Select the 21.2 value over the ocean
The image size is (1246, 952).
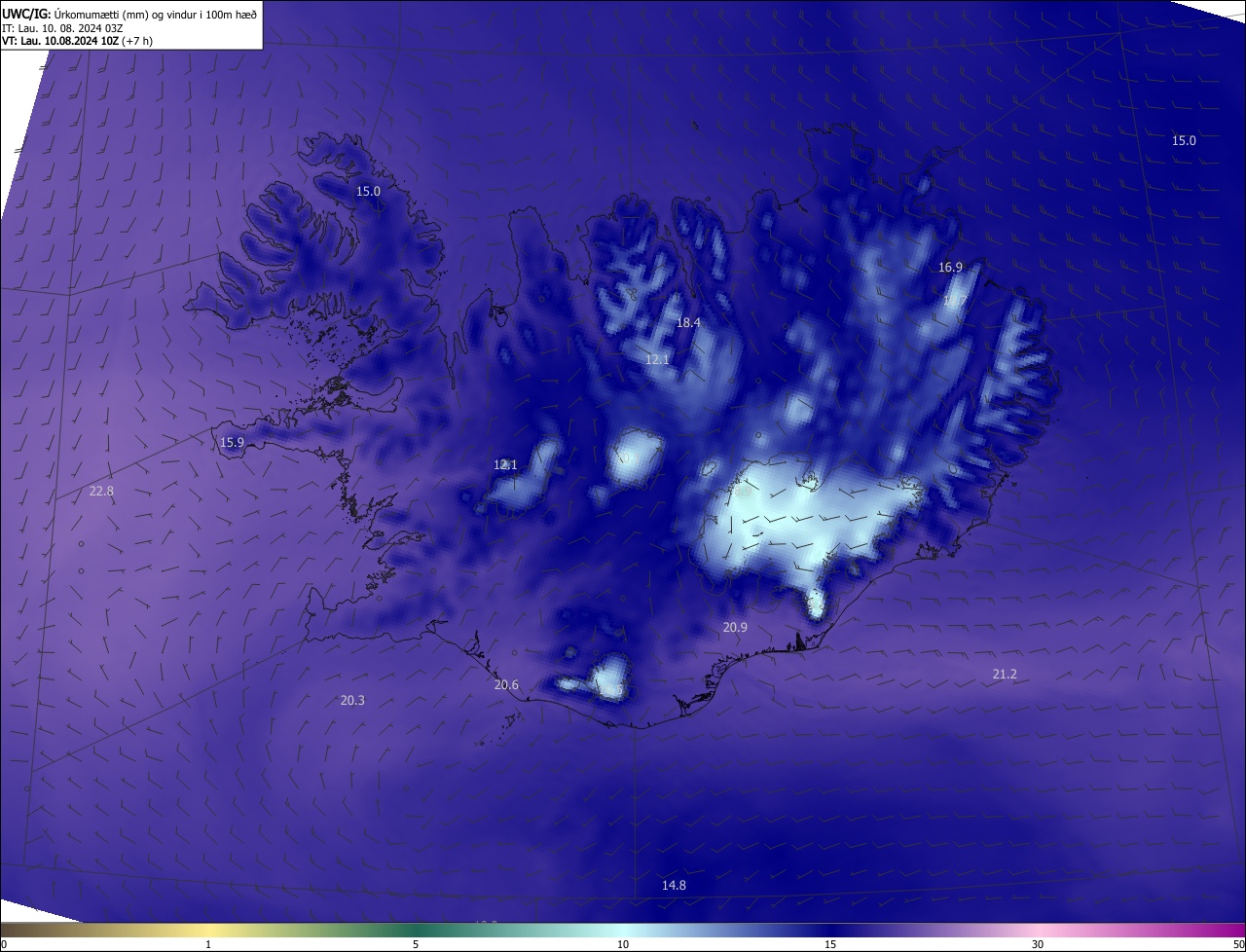(x=1005, y=675)
